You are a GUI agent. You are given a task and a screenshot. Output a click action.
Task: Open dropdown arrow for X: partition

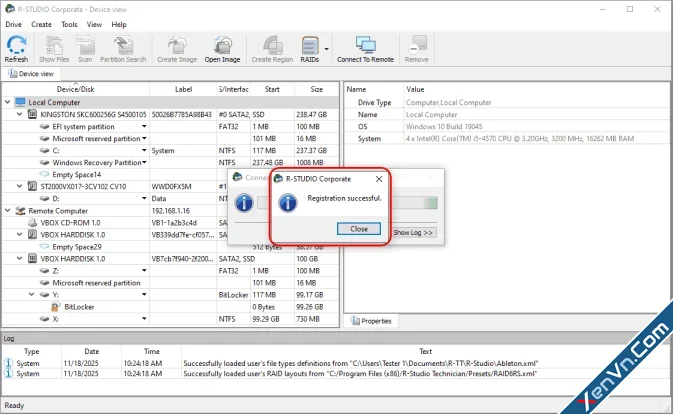point(144,318)
